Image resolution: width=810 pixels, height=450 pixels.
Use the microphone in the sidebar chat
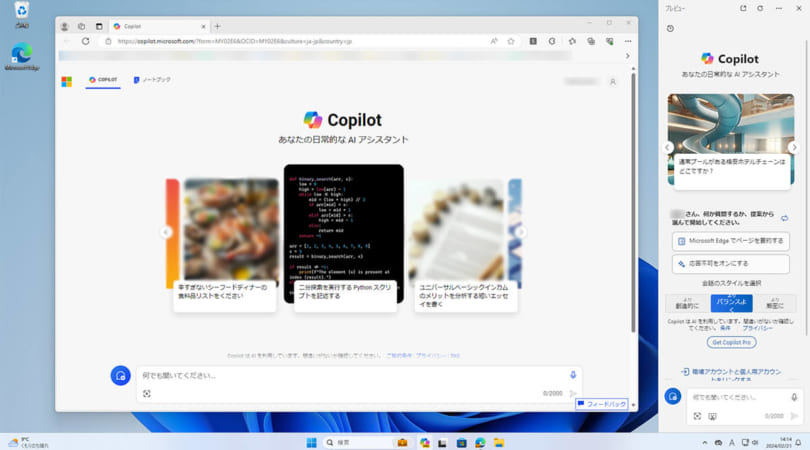click(x=794, y=397)
